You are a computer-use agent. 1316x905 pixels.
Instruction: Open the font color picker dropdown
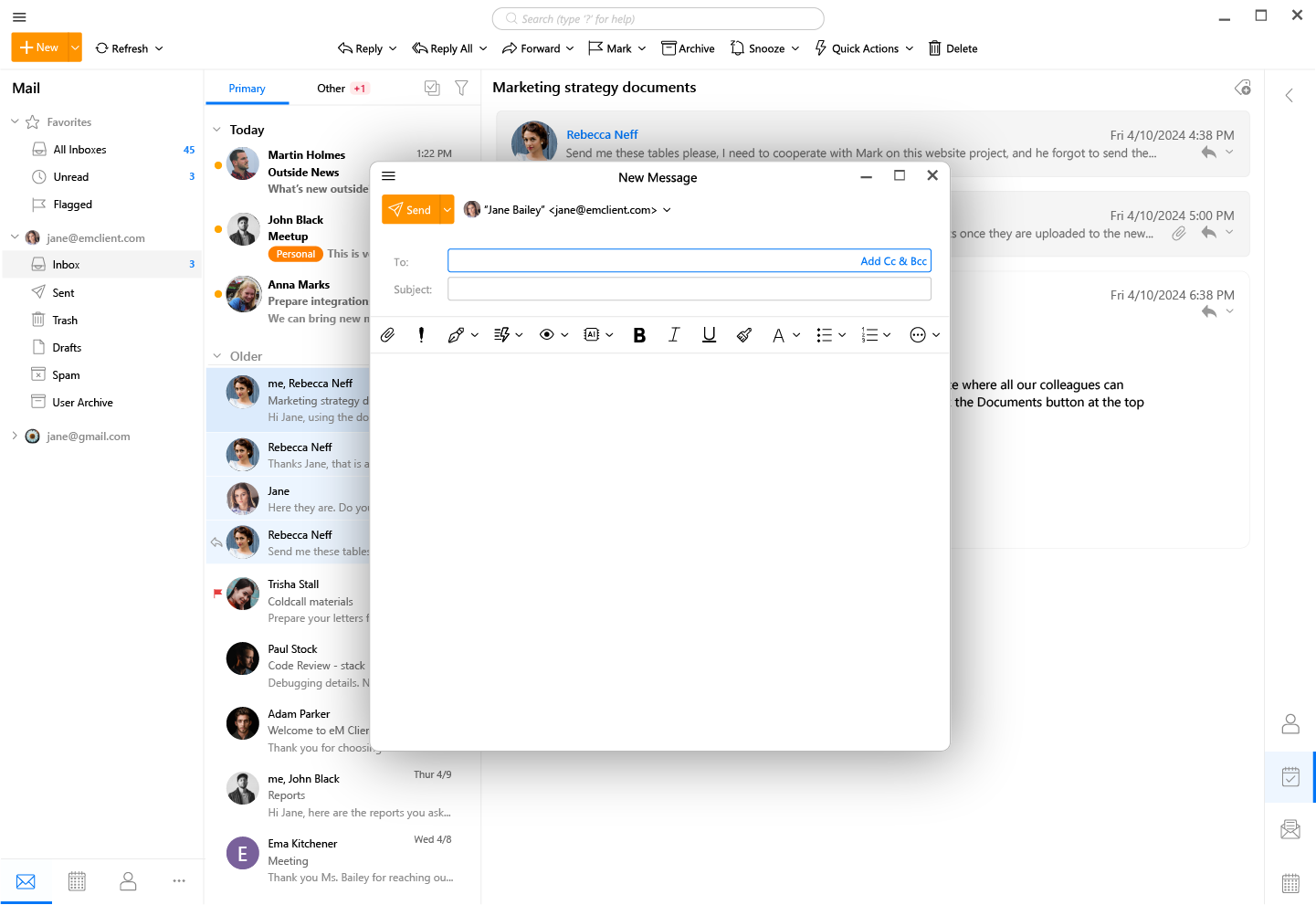click(x=795, y=334)
